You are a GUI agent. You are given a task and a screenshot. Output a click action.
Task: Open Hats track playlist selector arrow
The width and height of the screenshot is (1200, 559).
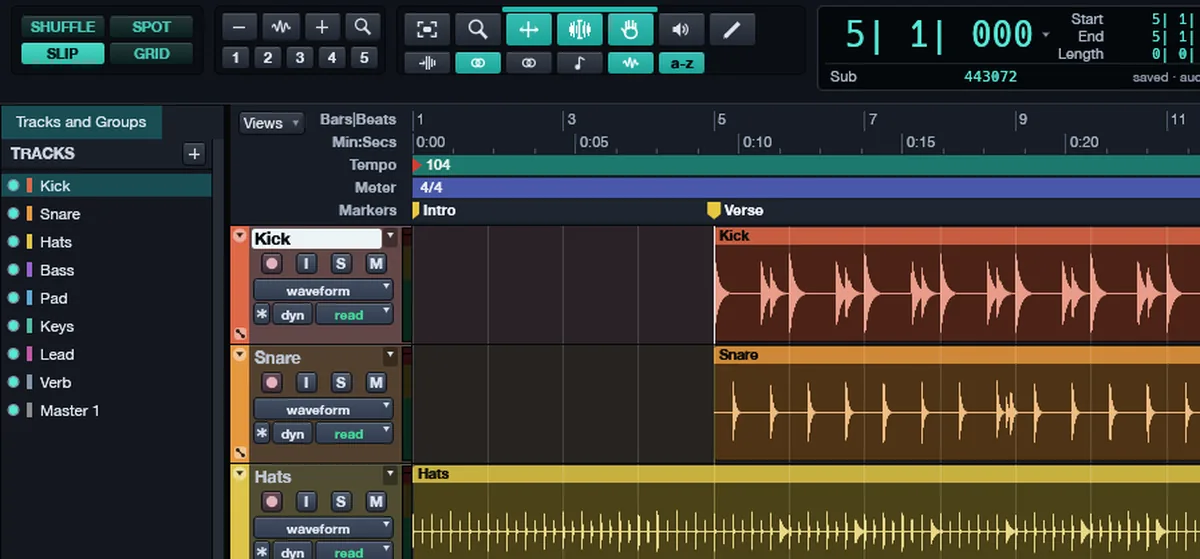click(x=391, y=475)
